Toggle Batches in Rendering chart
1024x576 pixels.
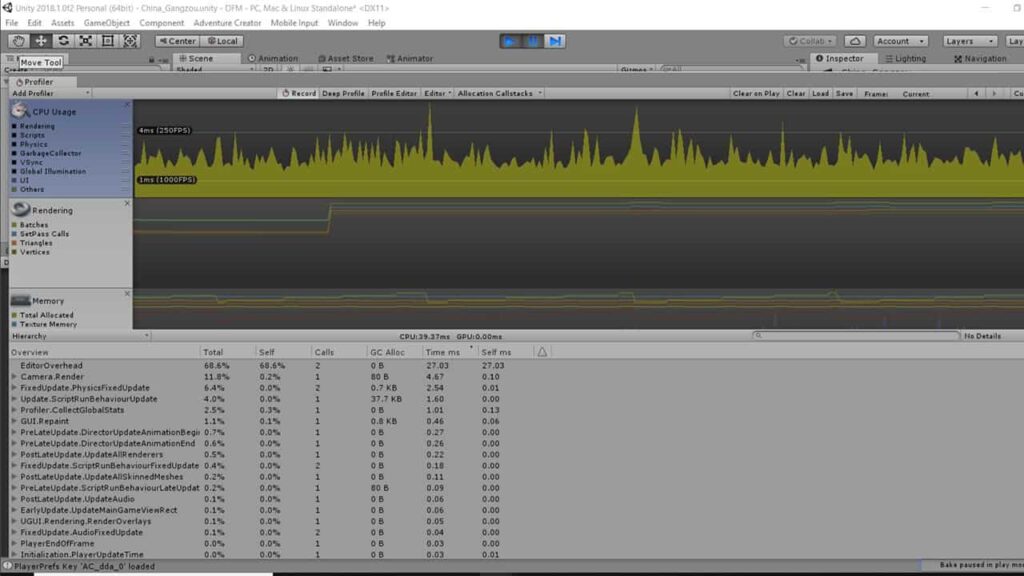click(x=14, y=225)
